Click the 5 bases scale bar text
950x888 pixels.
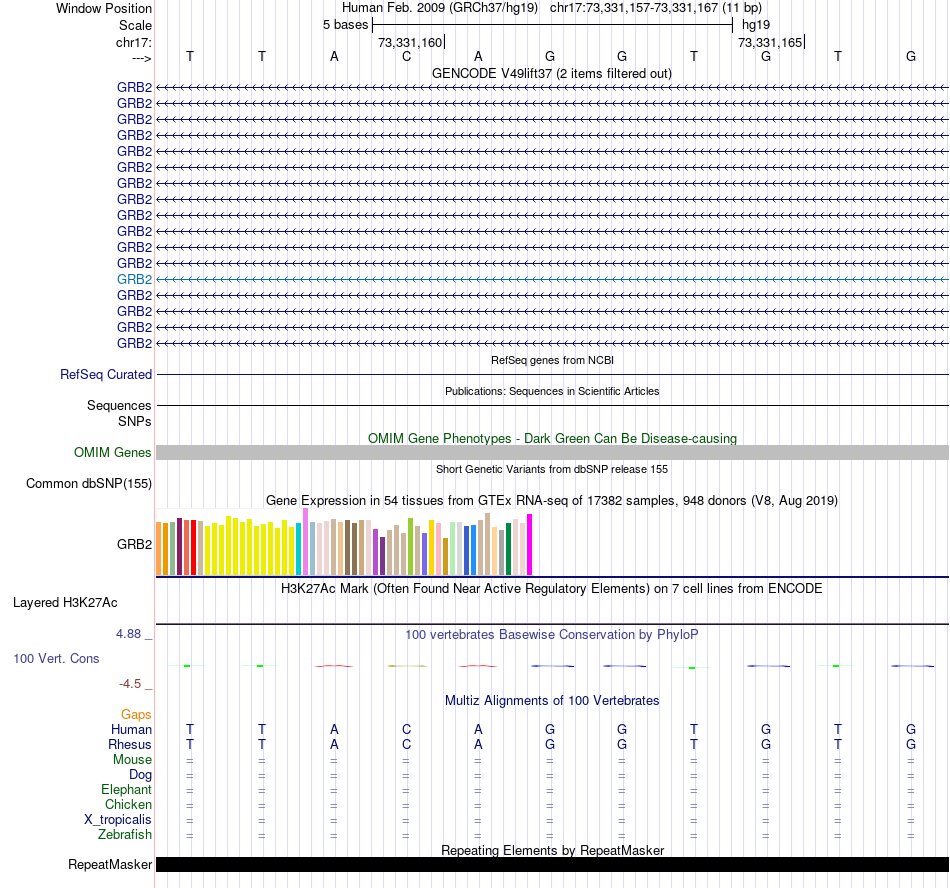click(x=345, y=25)
